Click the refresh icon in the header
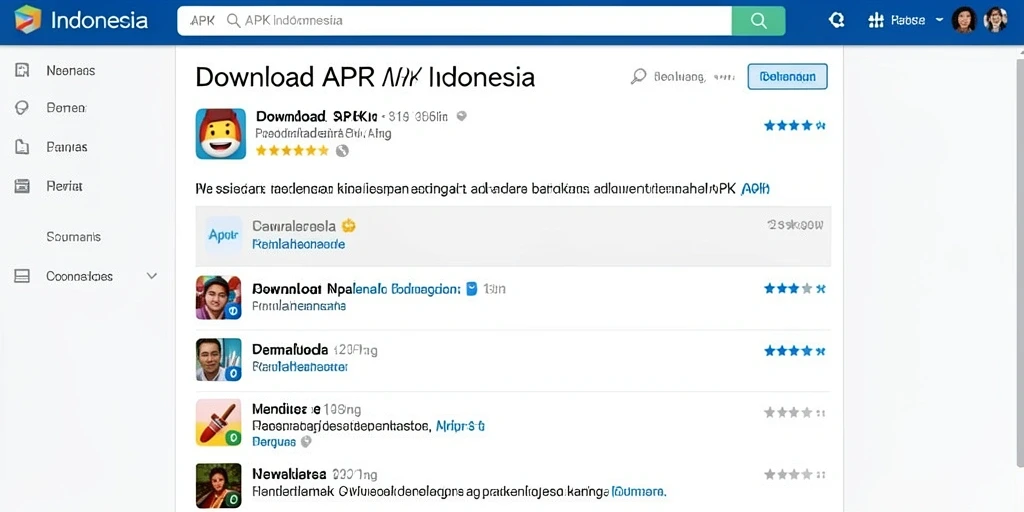The height and width of the screenshot is (512, 1024). tap(836, 20)
